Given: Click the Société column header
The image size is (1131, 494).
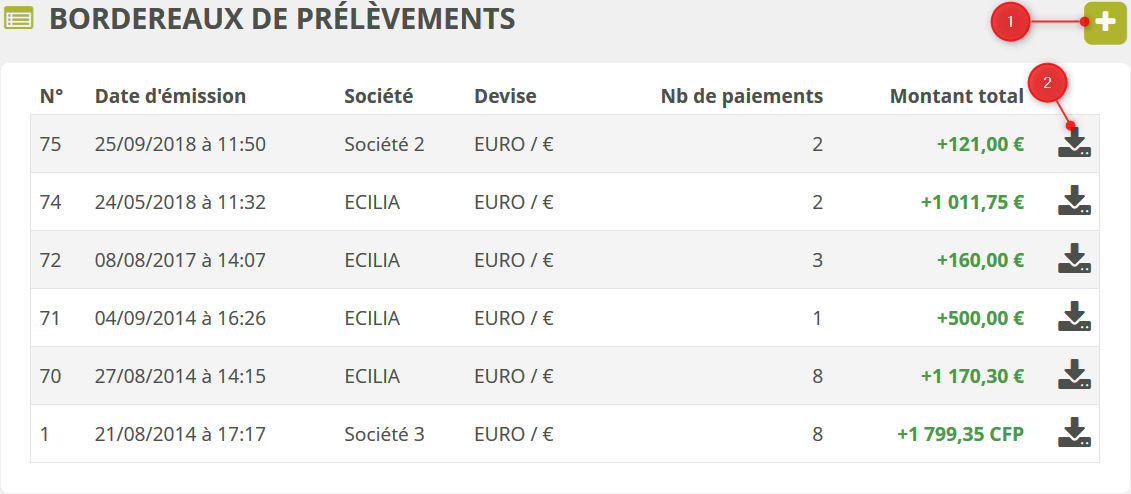Looking at the screenshot, I should pos(378,96).
